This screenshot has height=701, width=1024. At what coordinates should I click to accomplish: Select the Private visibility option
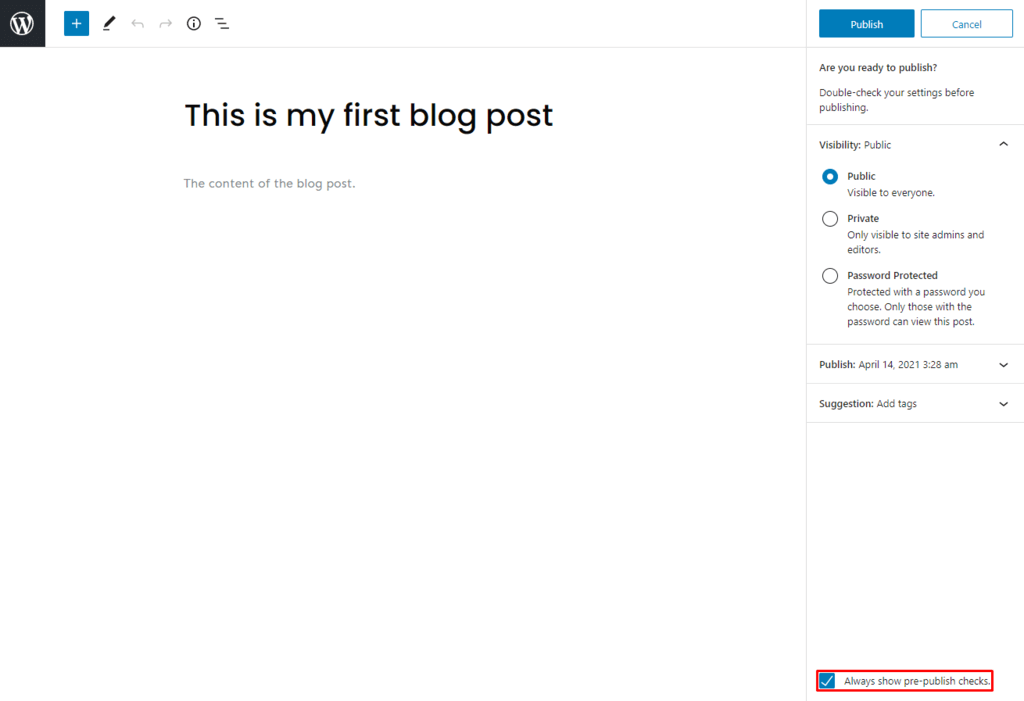(830, 219)
